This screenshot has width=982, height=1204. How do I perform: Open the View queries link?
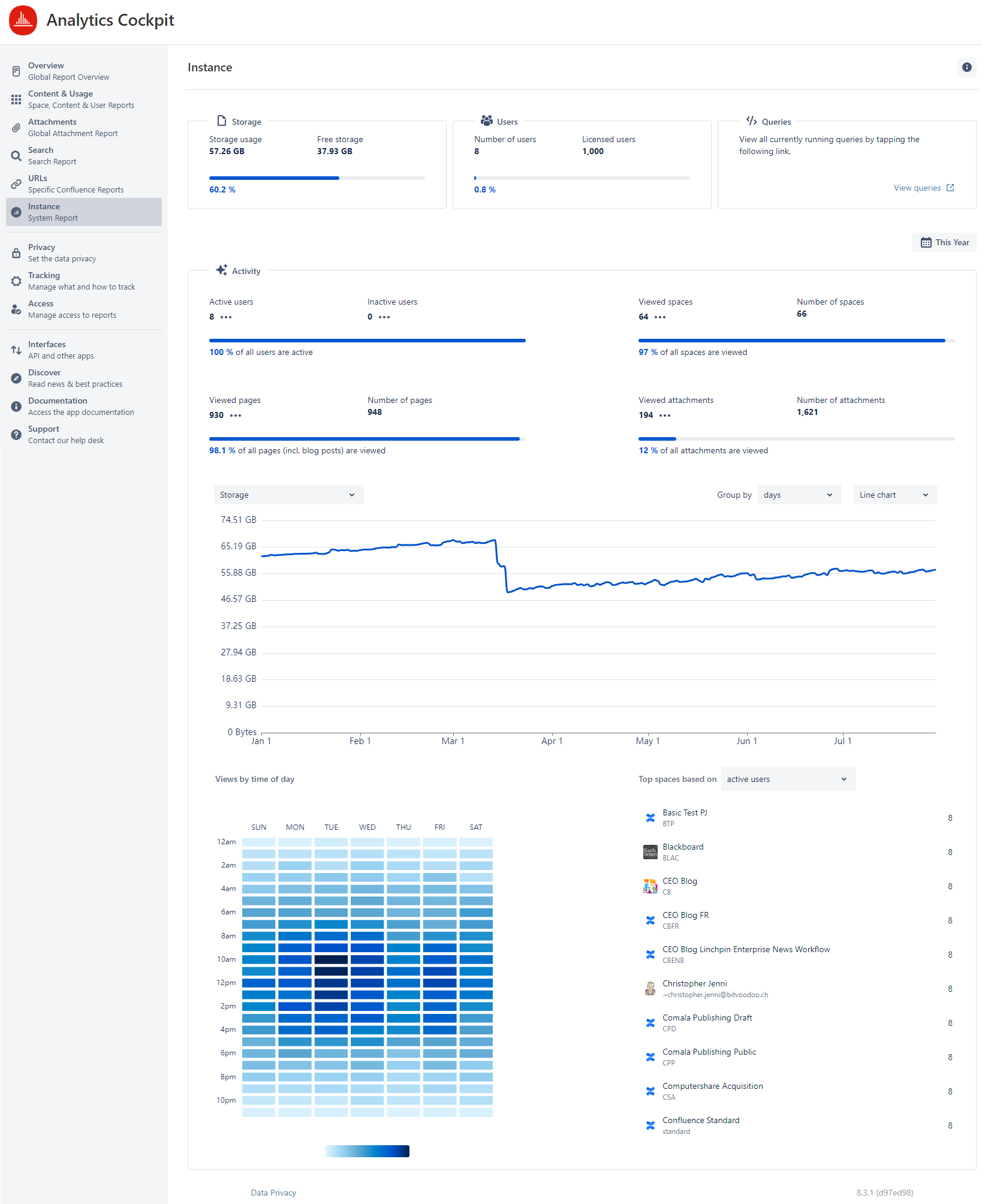[923, 188]
